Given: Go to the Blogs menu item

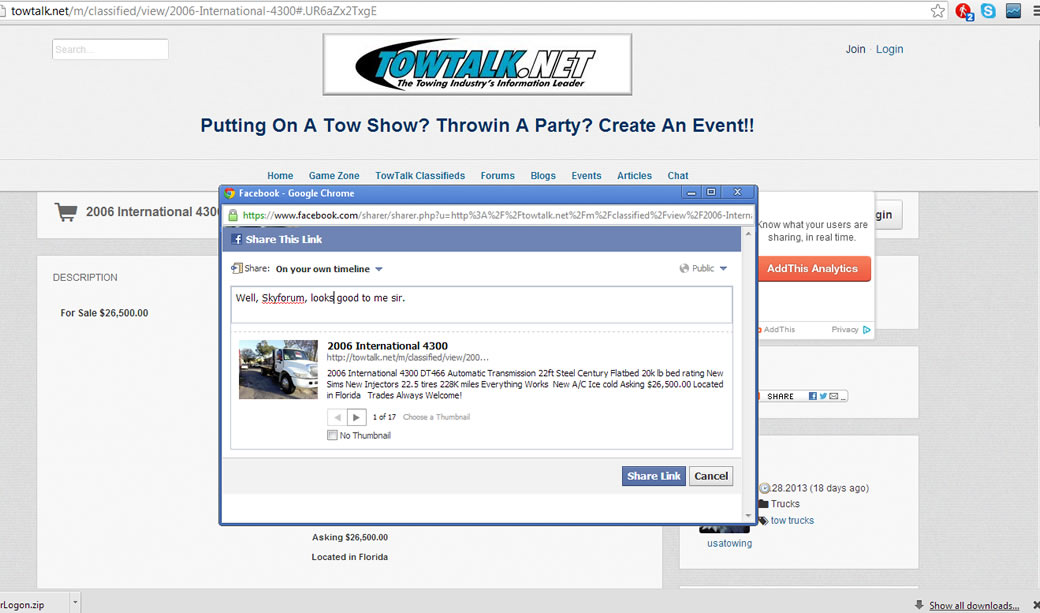Looking at the screenshot, I should [x=543, y=176].
